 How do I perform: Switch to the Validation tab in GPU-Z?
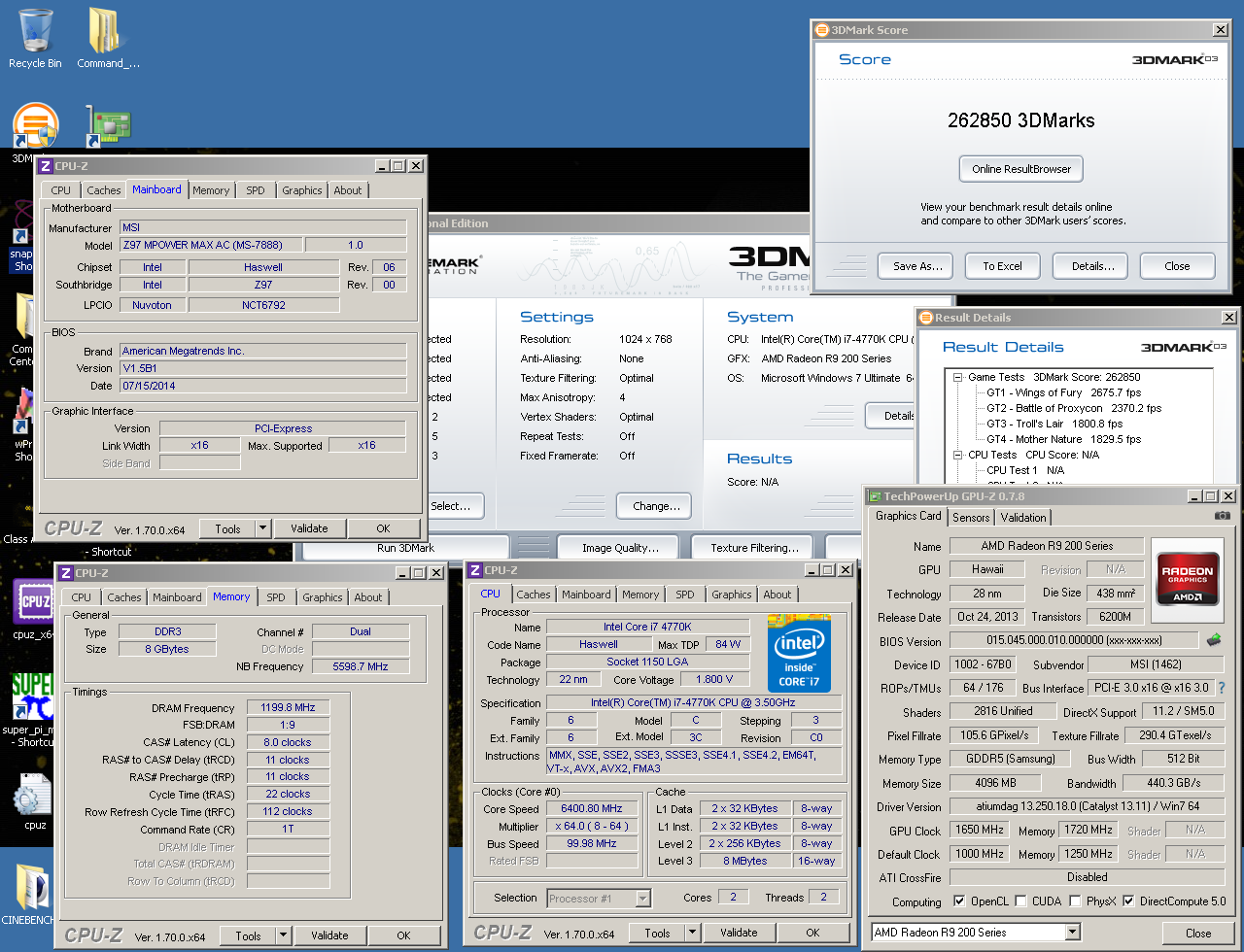pos(1023,518)
